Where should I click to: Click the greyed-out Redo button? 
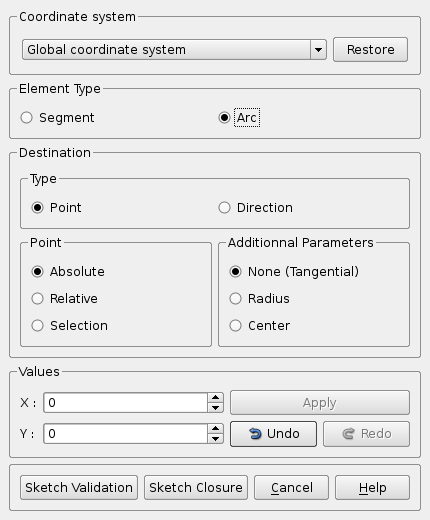click(366, 434)
